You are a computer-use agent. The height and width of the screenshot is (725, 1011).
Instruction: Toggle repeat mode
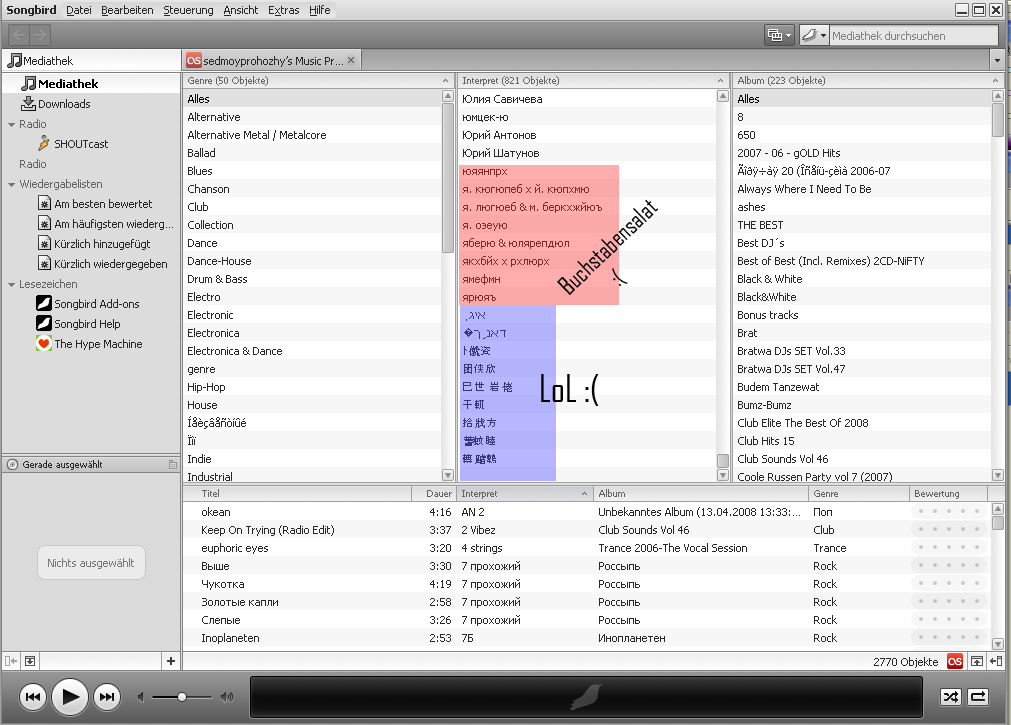coord(978,697)
